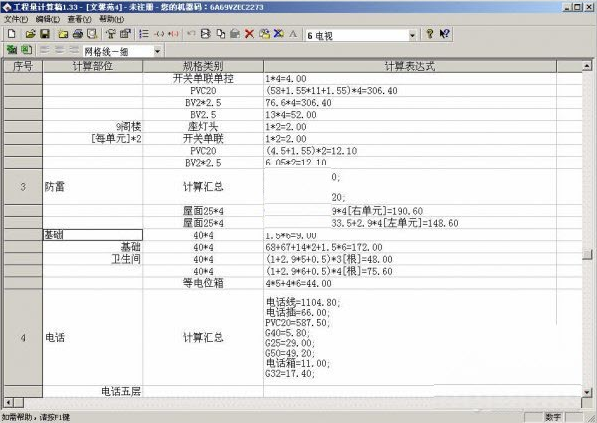Click the 计算表达式 column header
Image resolution: width=597 pixels, height=423 pixels.
tap(410, 66)
